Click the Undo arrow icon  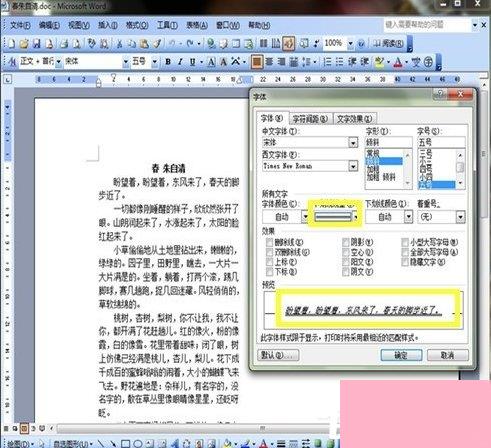(172, 44)
